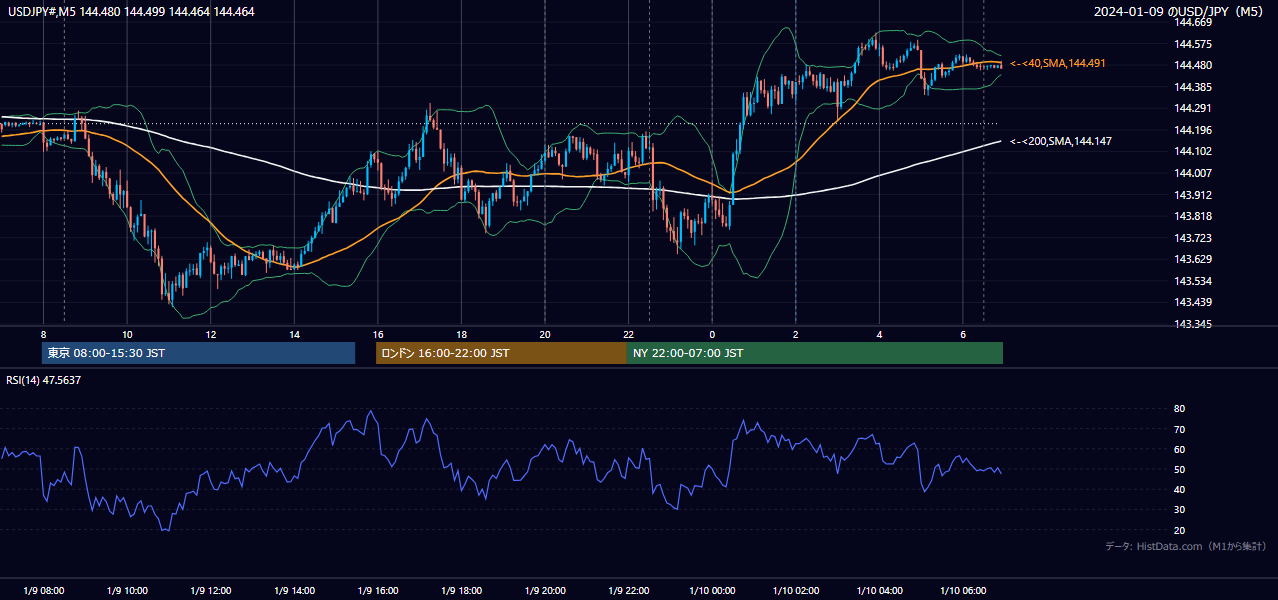This screenshot has height=600, width=1278.
Task: Select the NY 22:00-07:00 JST session bar
Action: (815, 353)
